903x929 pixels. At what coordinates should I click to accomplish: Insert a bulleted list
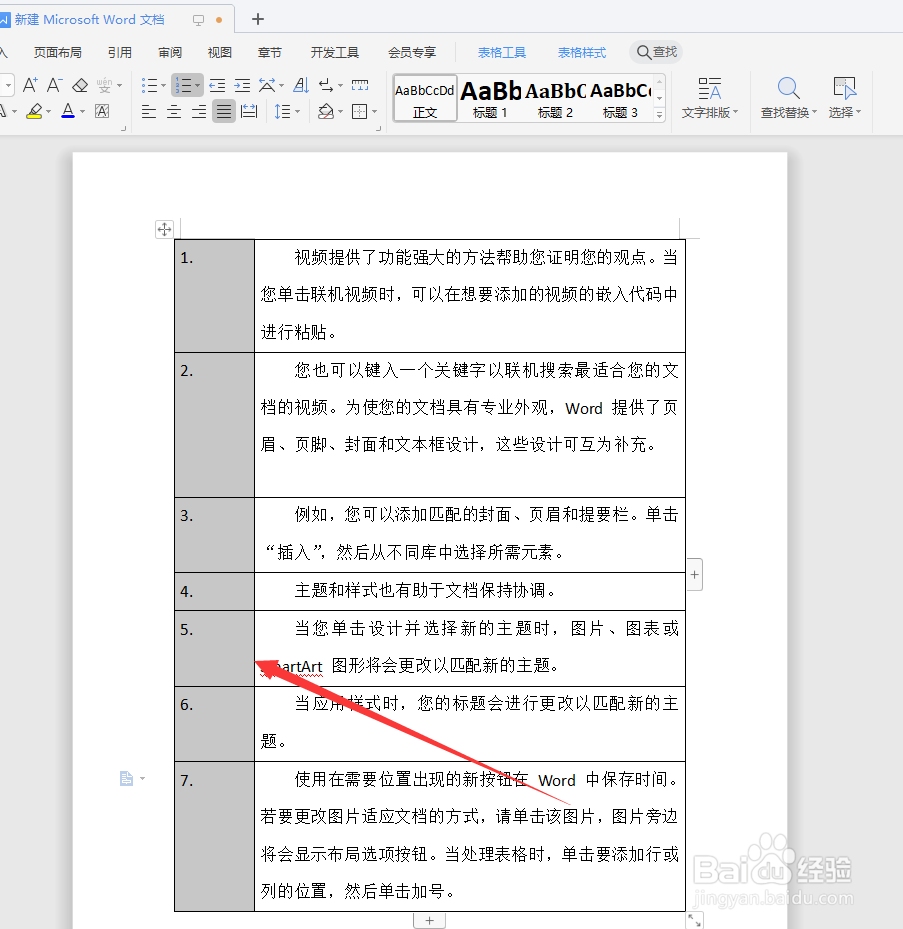click(149, 85)
